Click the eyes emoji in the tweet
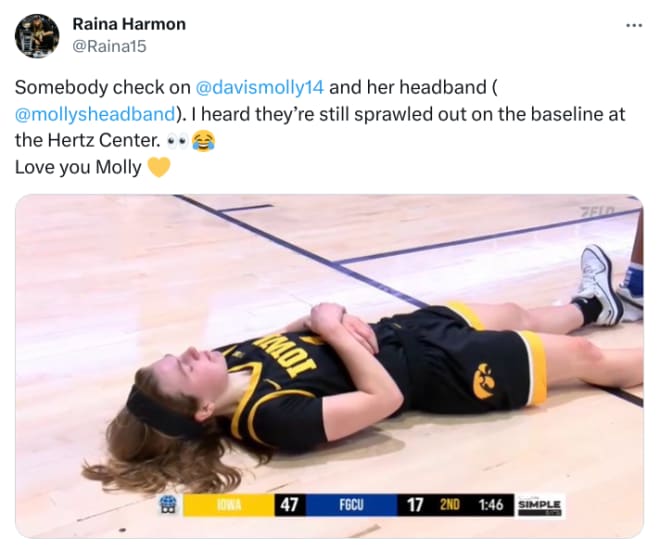Image resolution: width=660 pixels, height=550 pixels. pos(177,143)
